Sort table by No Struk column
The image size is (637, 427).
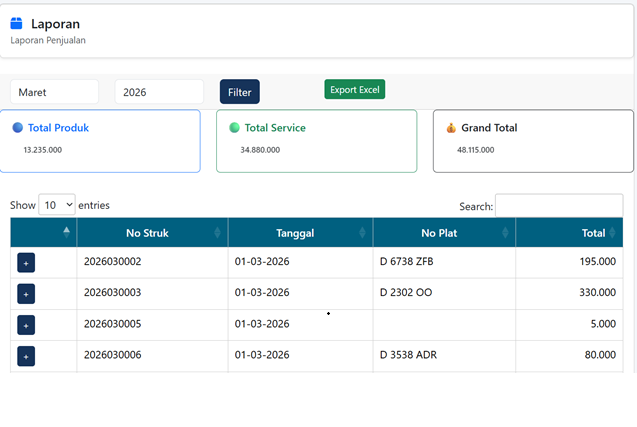[x=147, y=233]
